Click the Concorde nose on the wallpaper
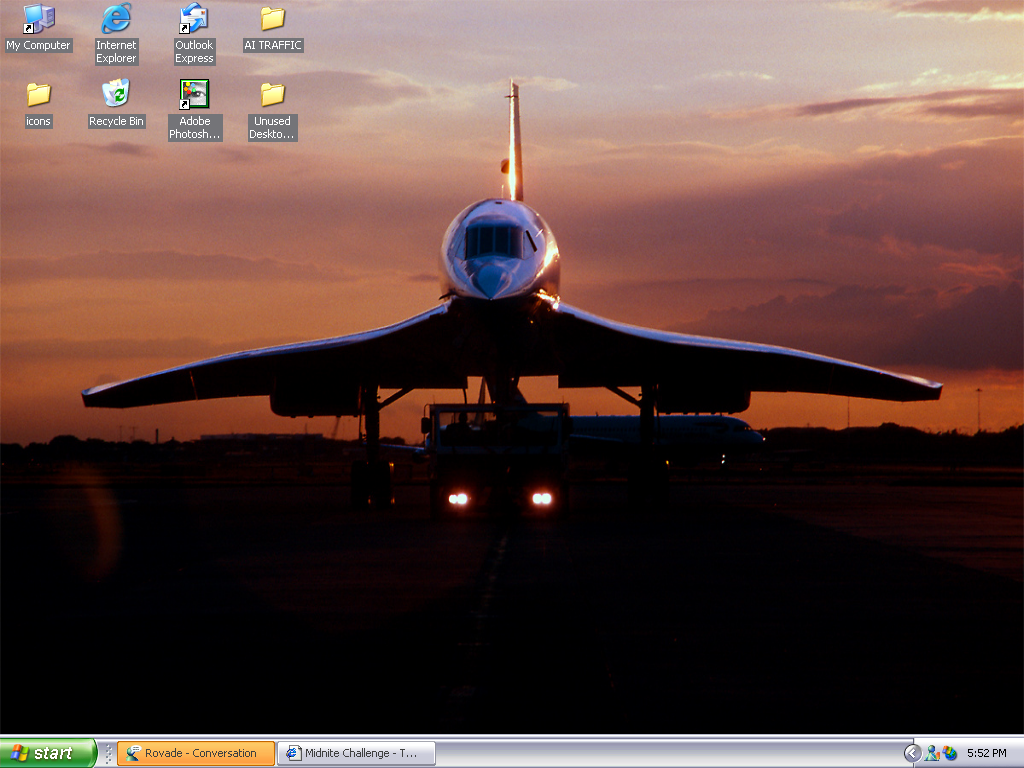Screen dimensions: 1024x768 pos(490,278)
